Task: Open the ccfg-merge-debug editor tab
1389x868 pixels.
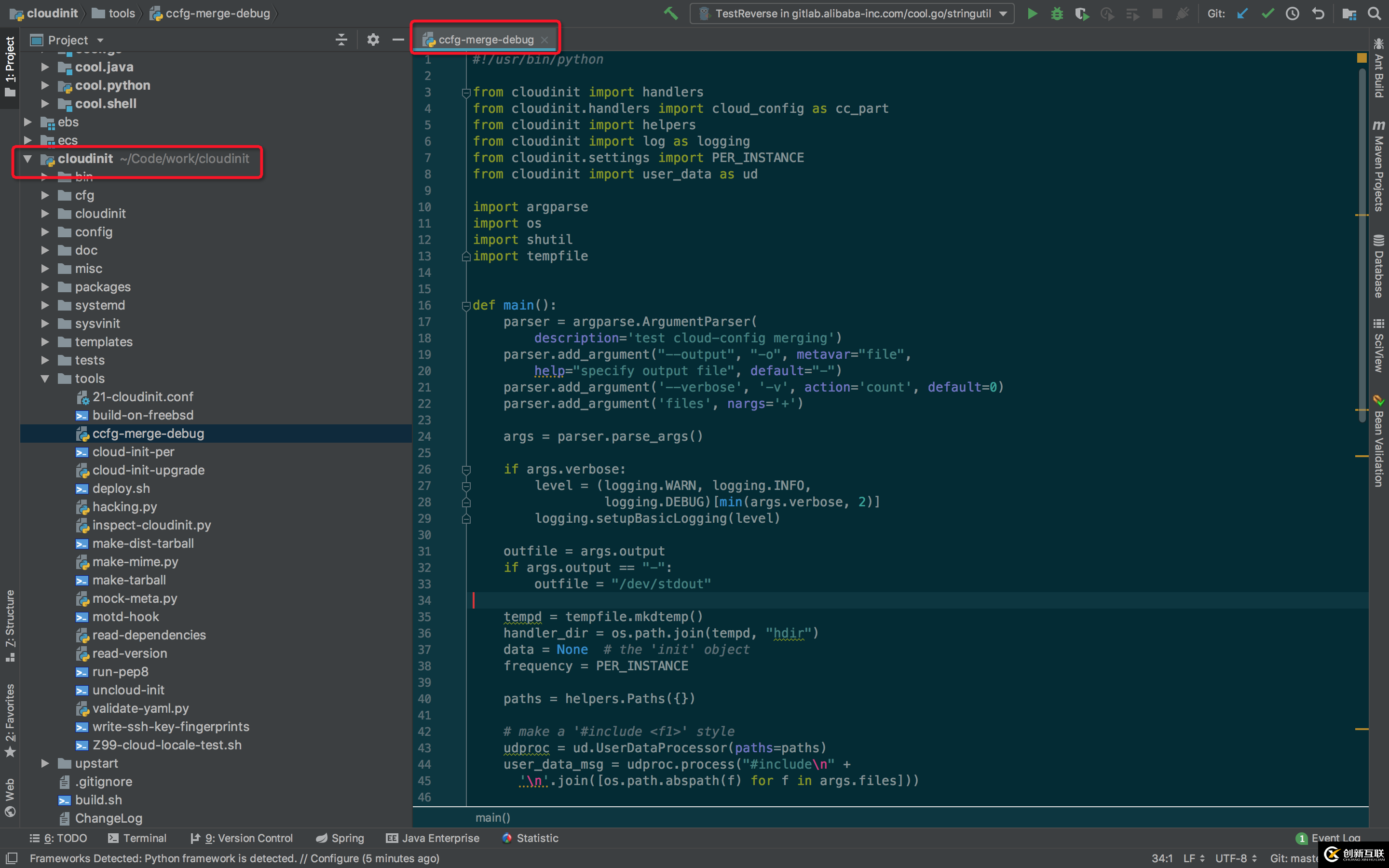Action: click(485, 39)
